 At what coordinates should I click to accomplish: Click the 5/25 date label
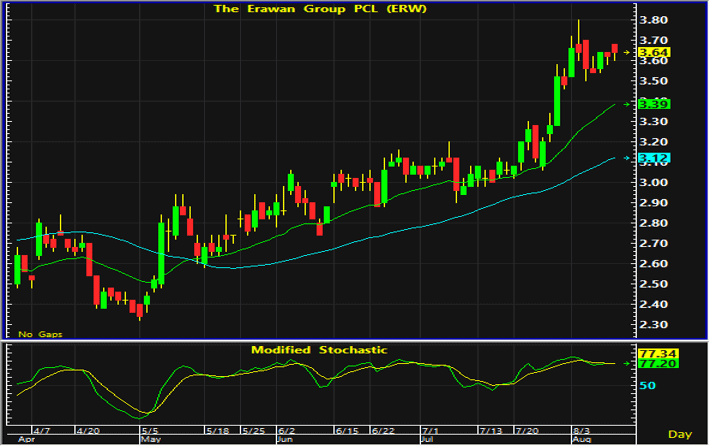[254, 431]
